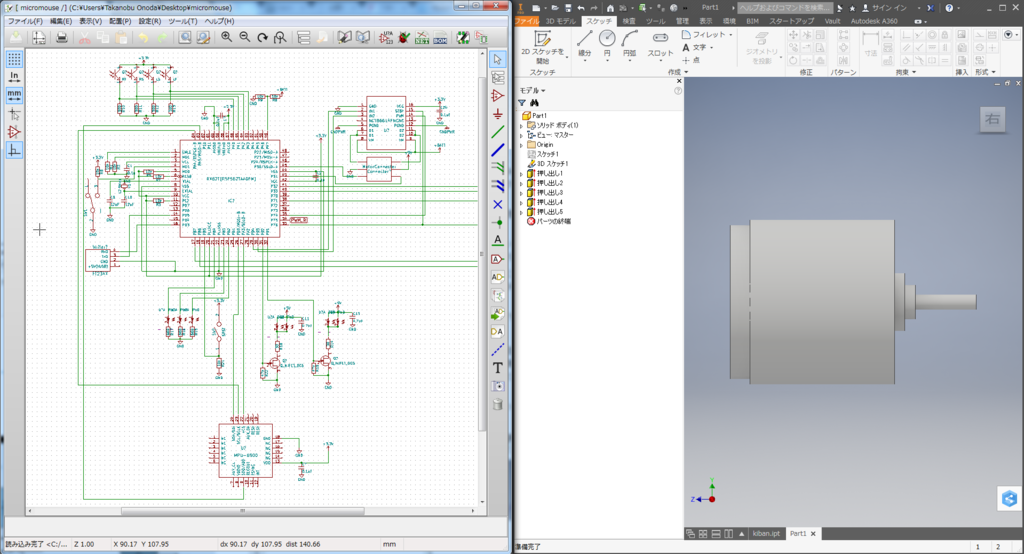Open the ツール(T) menu in KiCad
Image resolution: width=1024 pixels, height=554 pixels.
pos(183,21)
